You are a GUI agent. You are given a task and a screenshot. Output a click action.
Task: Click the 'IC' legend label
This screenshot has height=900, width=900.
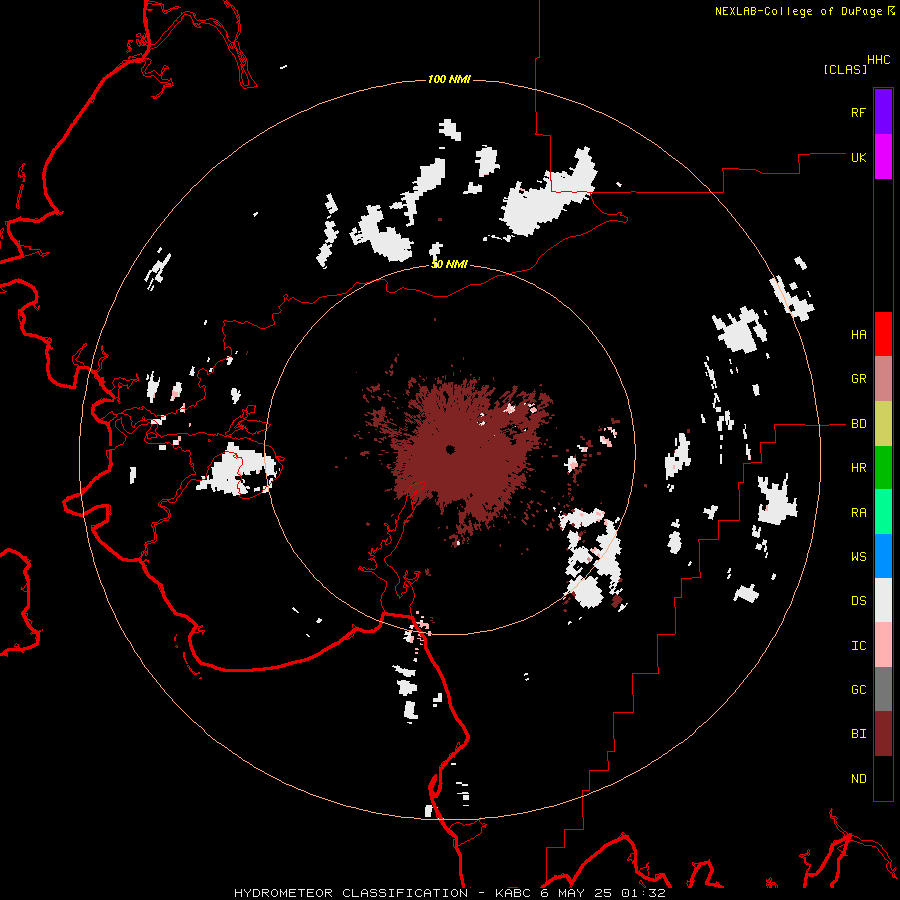(x=858, y=646)
